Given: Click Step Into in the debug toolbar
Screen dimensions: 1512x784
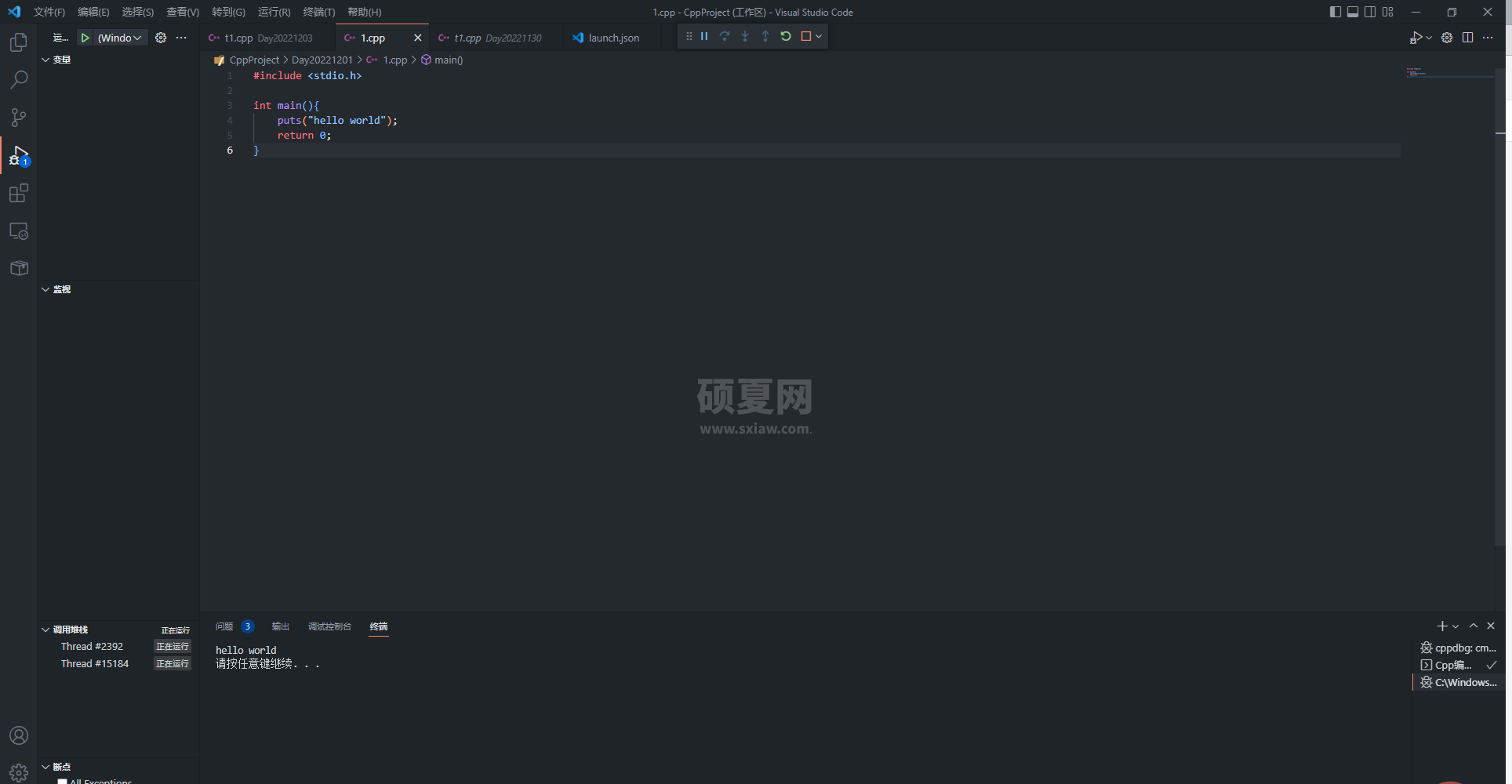Looking at the screenshot, I should pos(745,36).
